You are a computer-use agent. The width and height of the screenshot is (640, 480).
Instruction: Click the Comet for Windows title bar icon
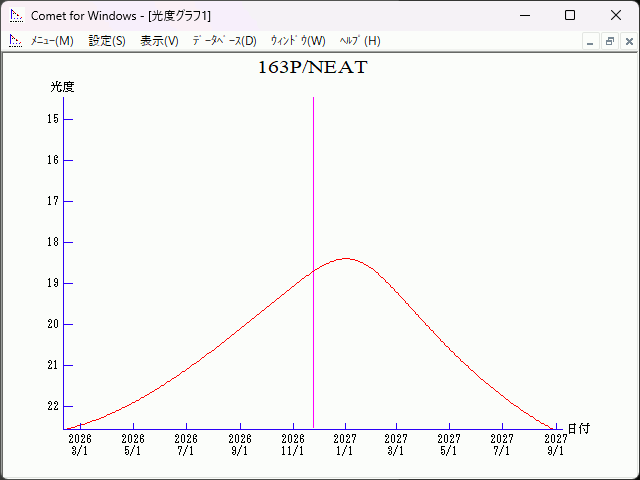pyautogui.click(x=16, y=16)
